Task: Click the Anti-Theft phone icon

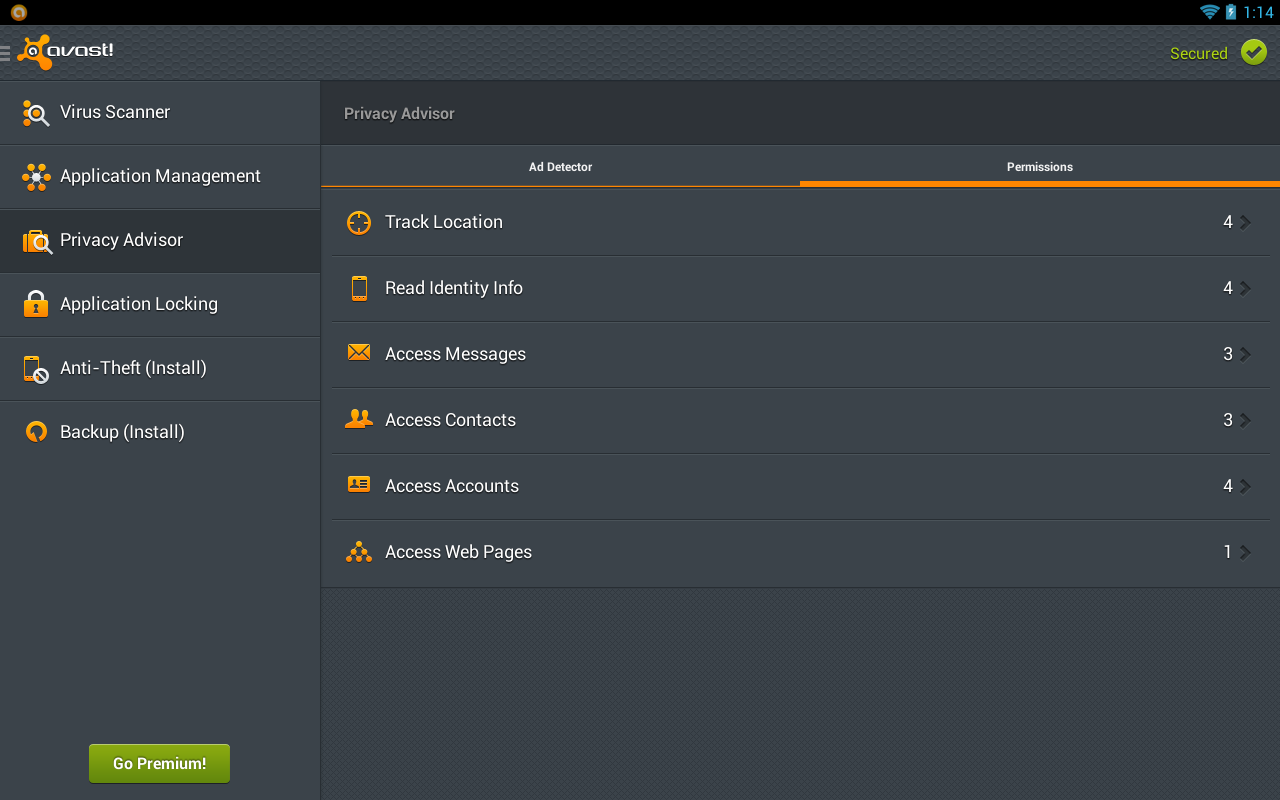Action: point(36,369)
